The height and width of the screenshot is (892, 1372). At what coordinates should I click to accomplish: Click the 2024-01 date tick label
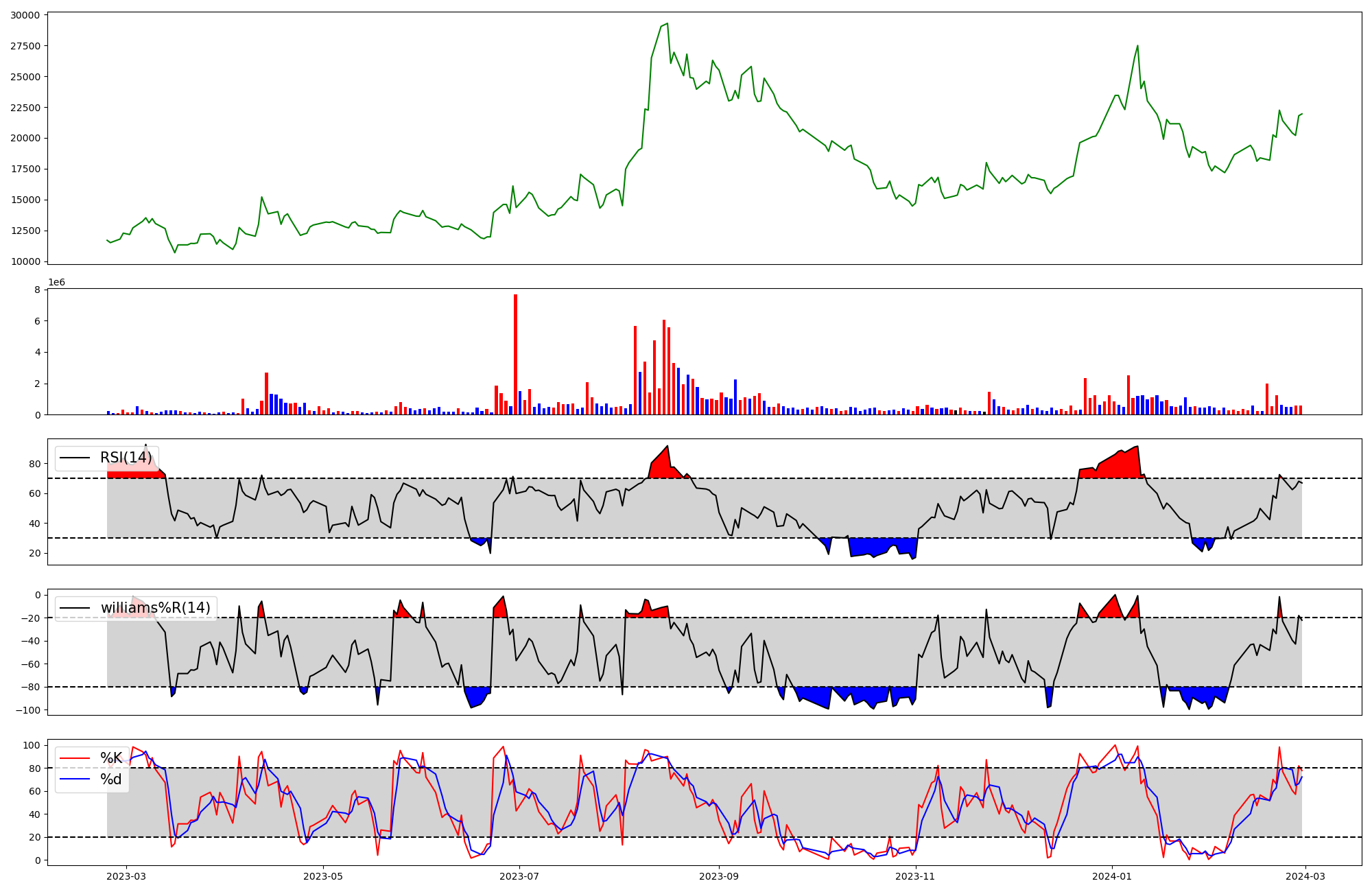[1112, 876]
